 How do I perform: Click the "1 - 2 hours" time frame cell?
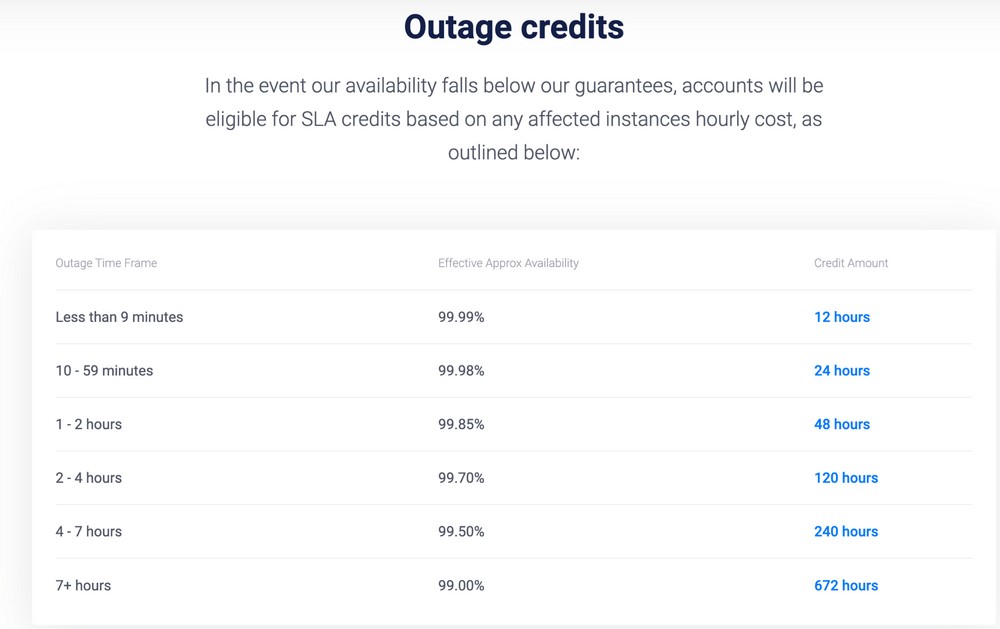88,424
